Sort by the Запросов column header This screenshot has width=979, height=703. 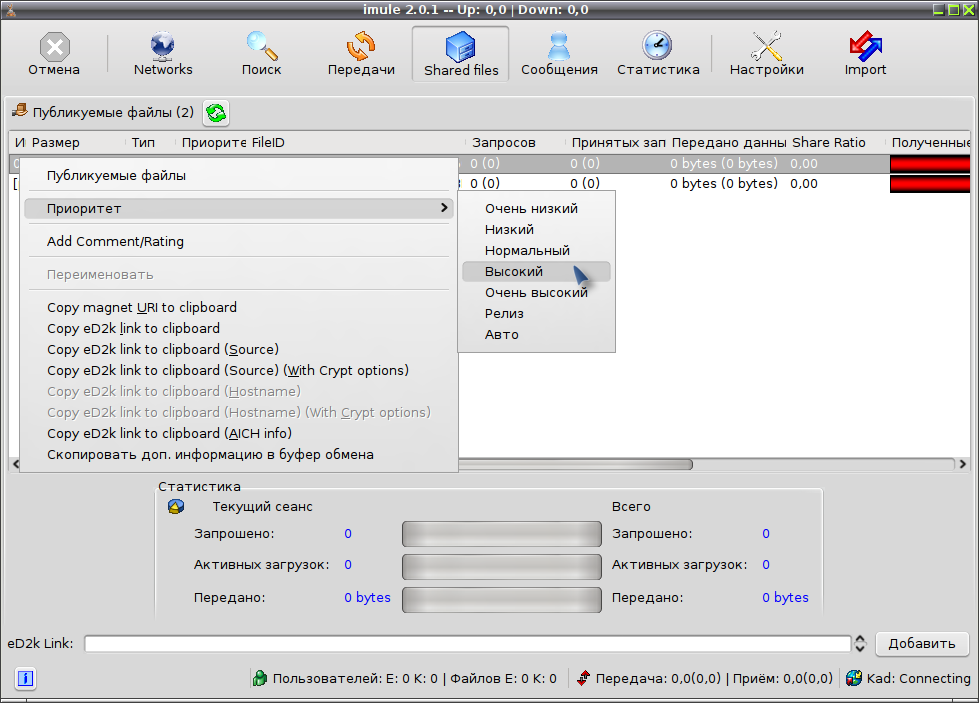click(x=515, y=142)
